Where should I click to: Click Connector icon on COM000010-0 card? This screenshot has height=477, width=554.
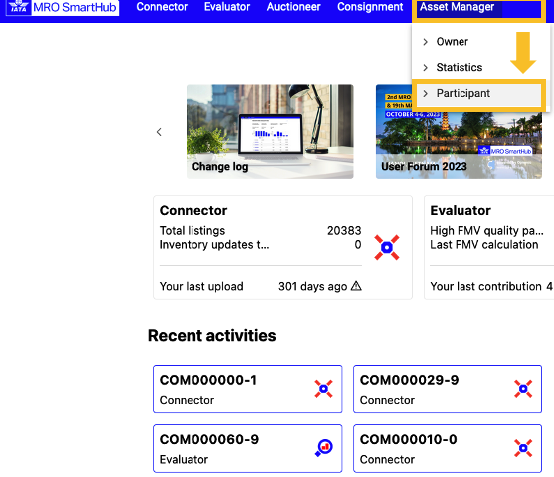coord(523,448)
